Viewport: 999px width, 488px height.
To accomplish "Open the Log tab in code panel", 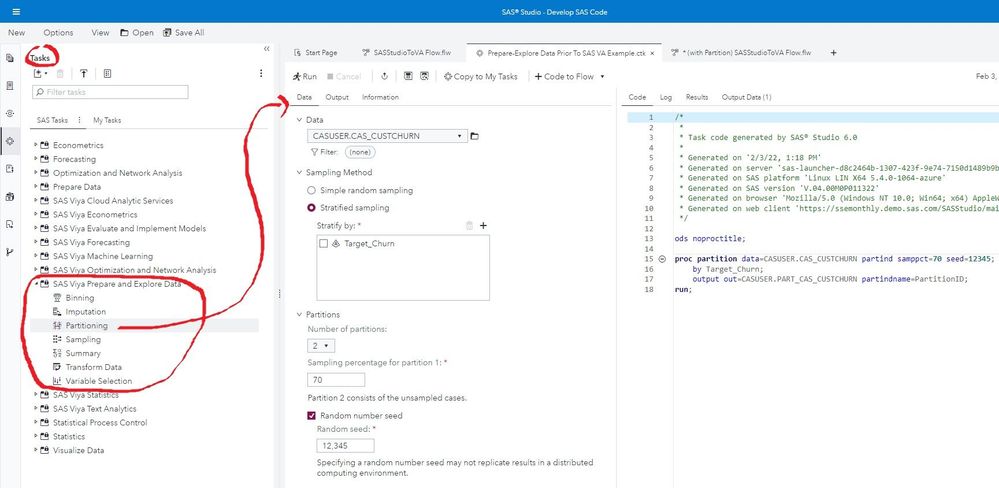I will pos(665,97).
